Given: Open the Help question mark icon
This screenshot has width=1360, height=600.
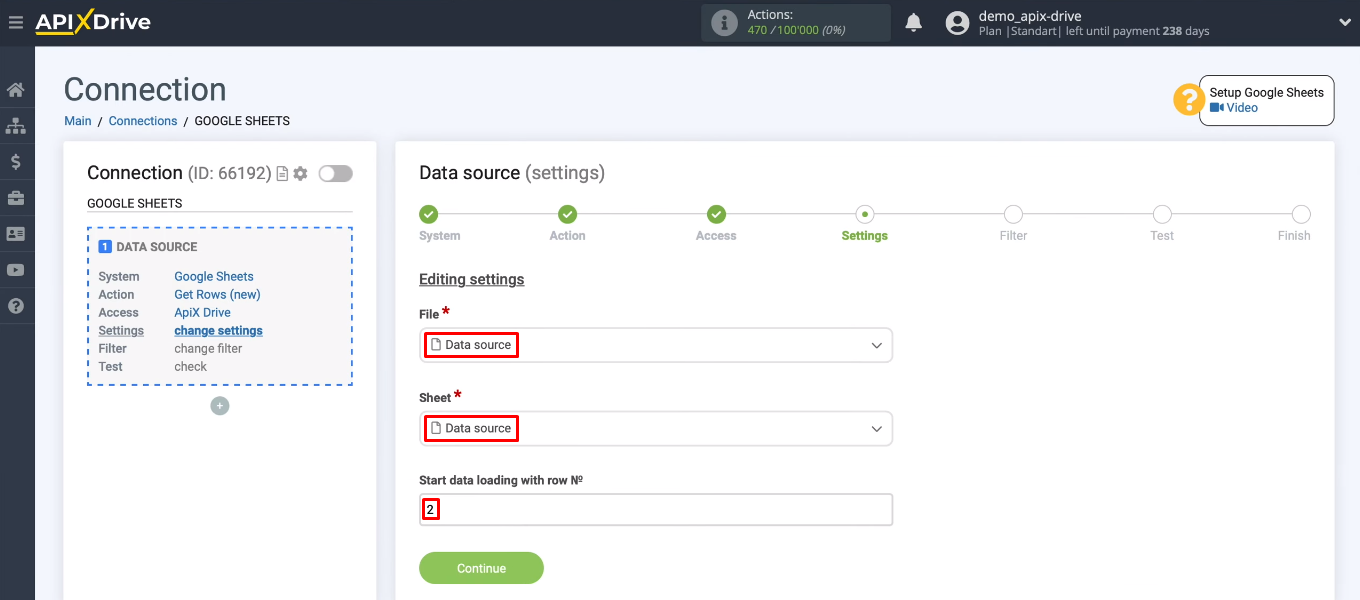Looking at the screenshot, I should click(x=16, y=305).
